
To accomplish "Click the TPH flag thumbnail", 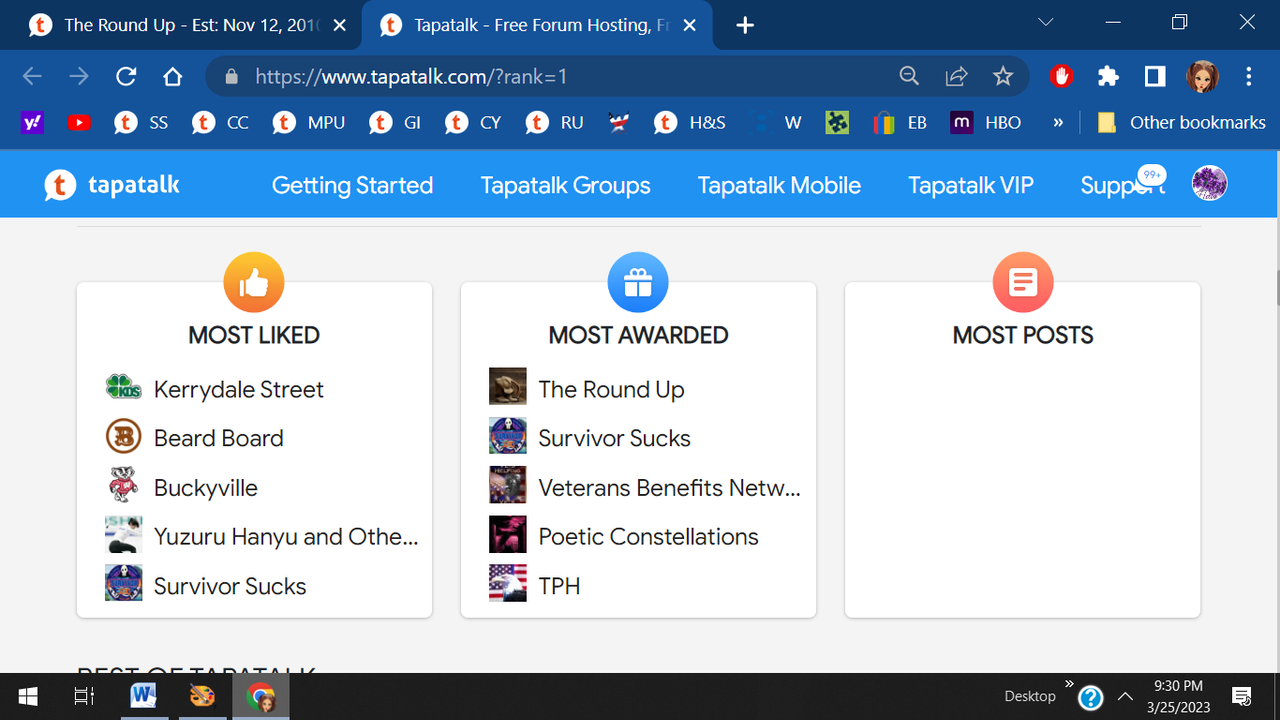I will [508, 583].
